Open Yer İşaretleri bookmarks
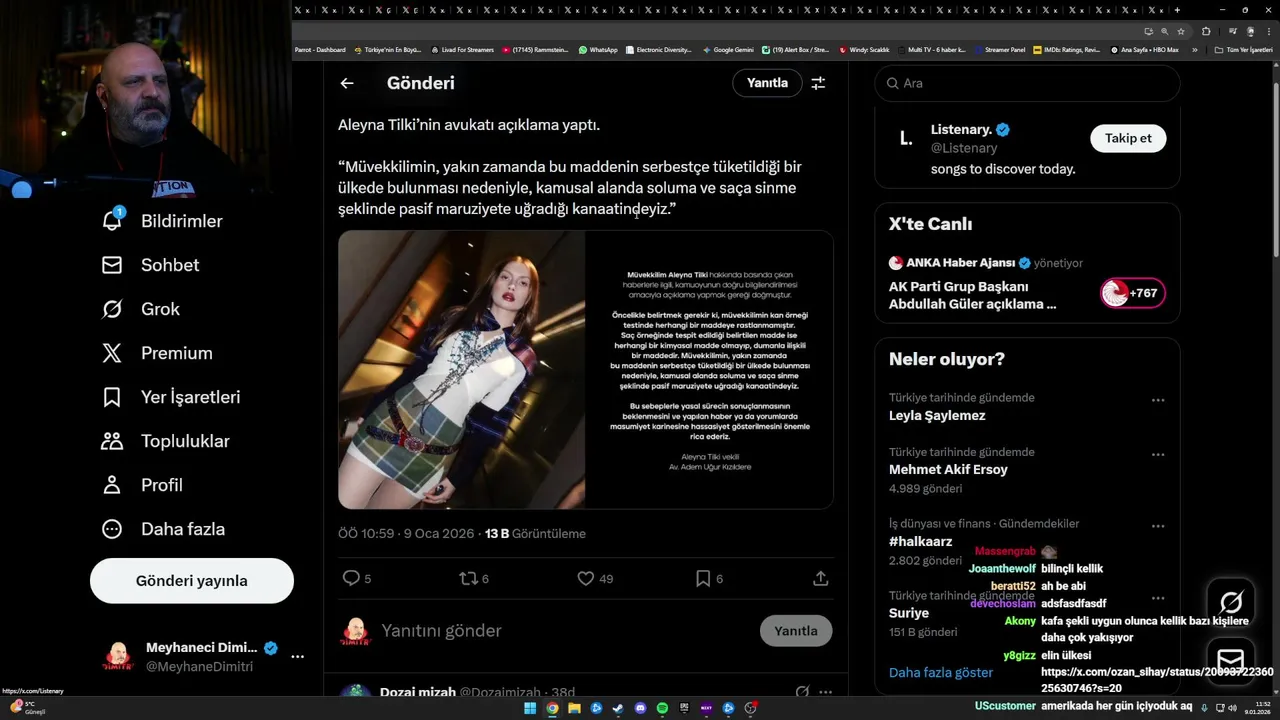The image size is (1280, 720). (x=171, y=397)
